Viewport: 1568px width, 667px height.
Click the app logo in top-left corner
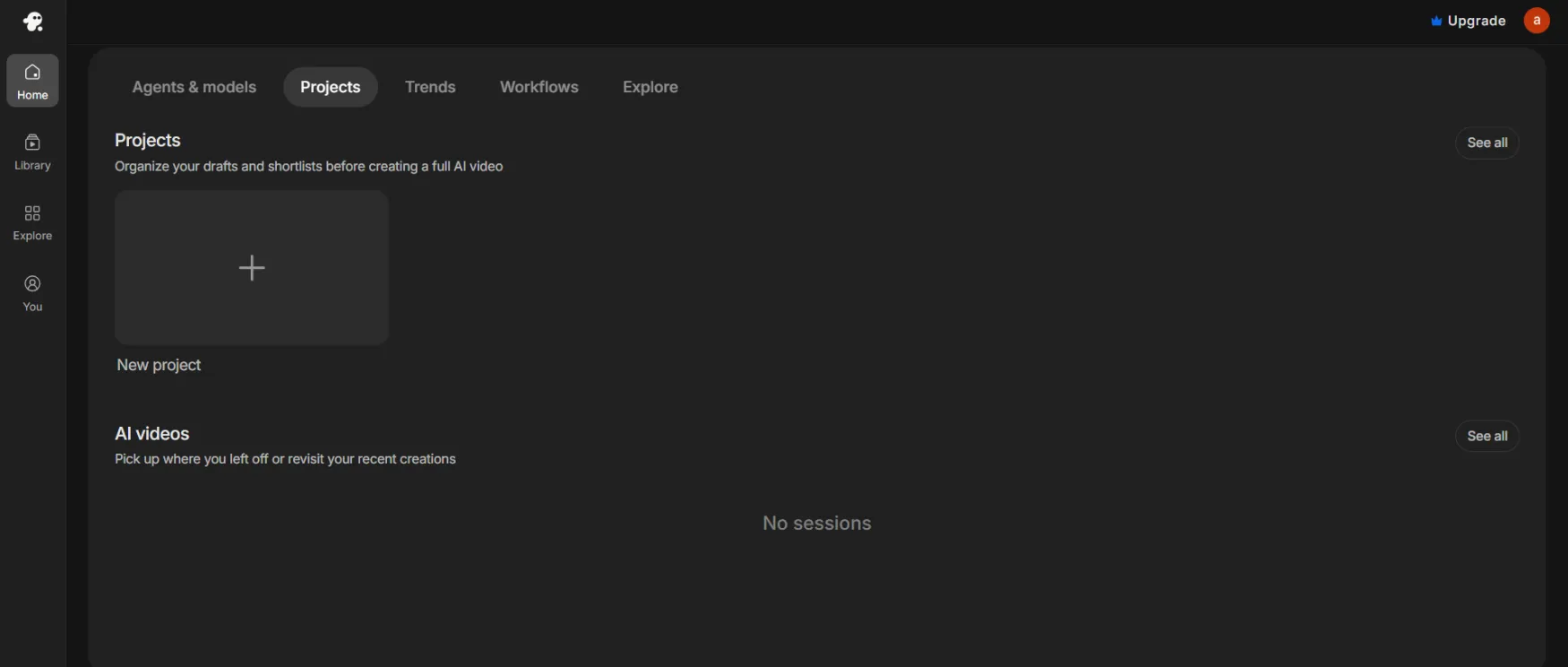(33, 22)
